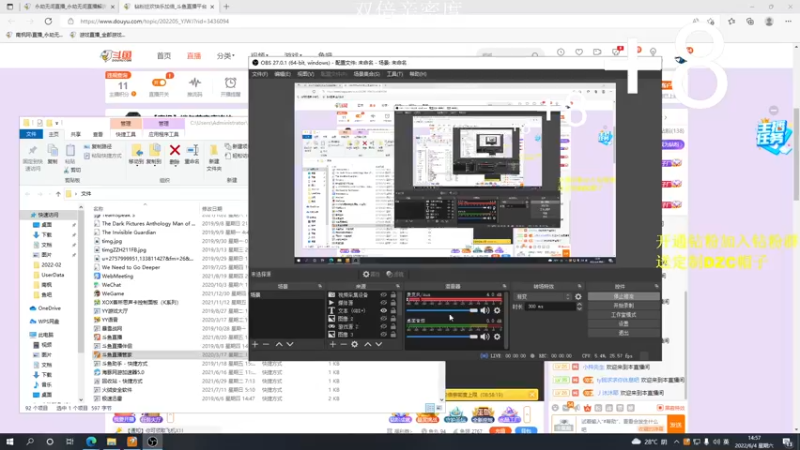Pop out the OBS mixer dock
This screenshot has height=450, width=800.
click(x=504, y=286)
